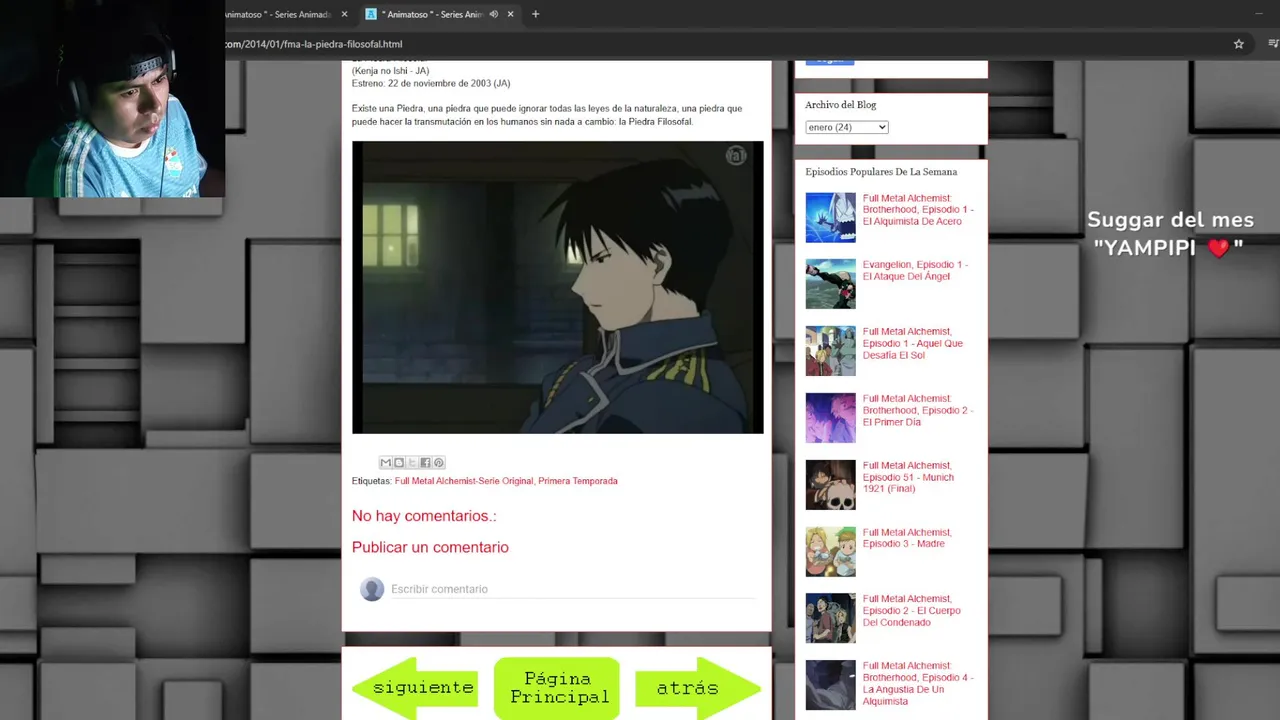The image size is (1280, 720).
Task: Open Evangelion Episodio 1 link
Action: click(x=915, y=270)
